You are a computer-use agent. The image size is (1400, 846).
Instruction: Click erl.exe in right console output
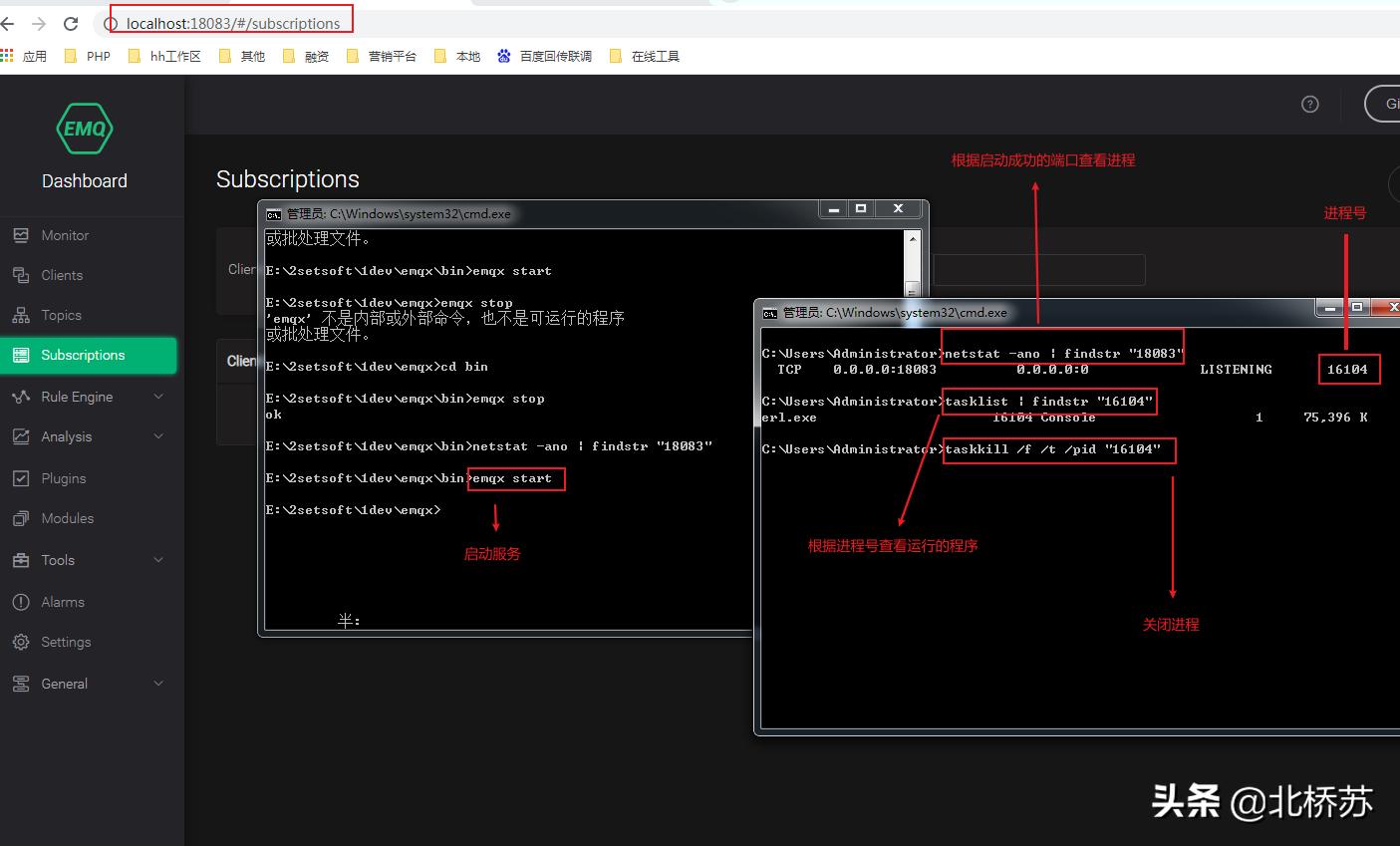coord(789,417)
